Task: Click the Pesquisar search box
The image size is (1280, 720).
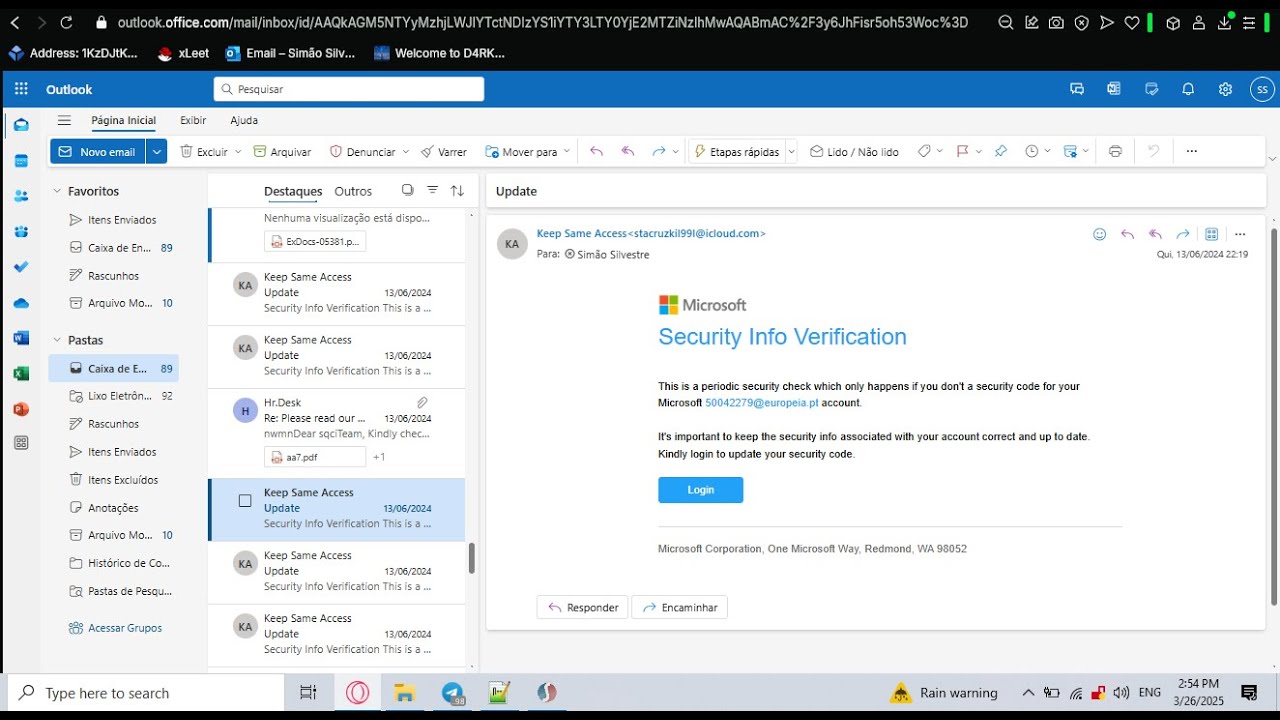Action: point(349,89)
